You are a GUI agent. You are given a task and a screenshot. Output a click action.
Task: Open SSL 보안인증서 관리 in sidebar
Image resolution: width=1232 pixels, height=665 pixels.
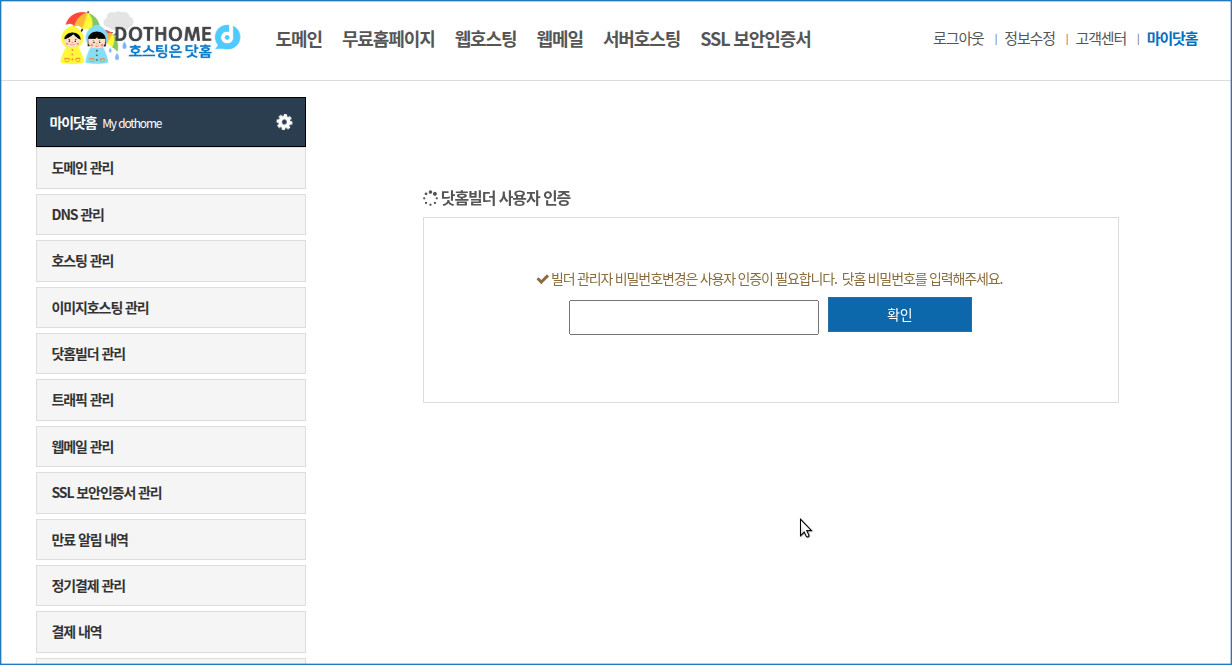tap(171, 493)
